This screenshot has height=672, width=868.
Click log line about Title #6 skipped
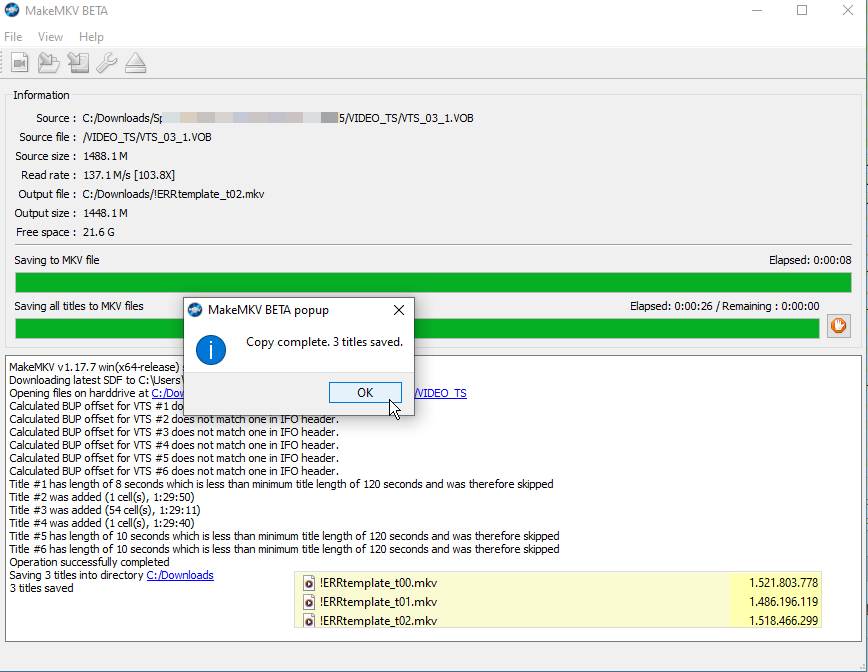(x=284, y=549)
